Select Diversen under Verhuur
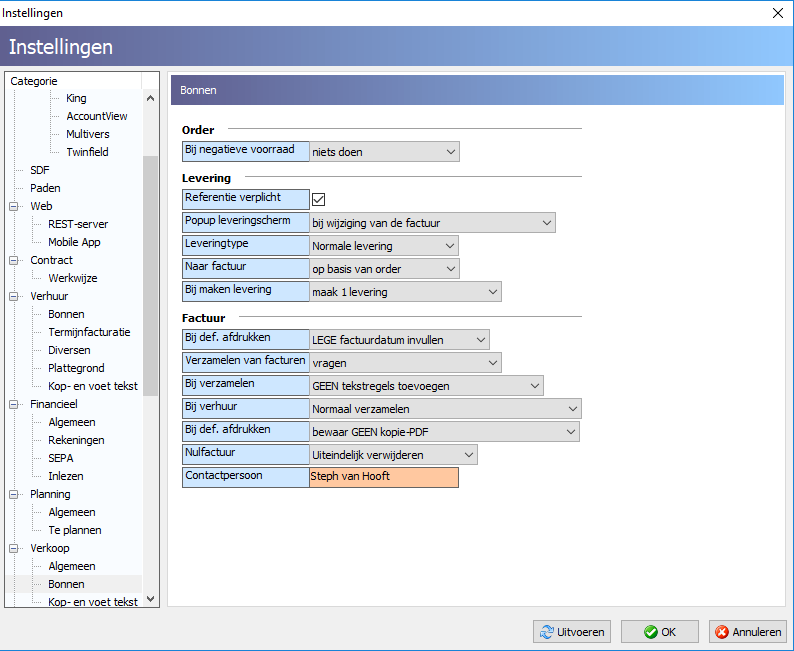 pos(69,350)
